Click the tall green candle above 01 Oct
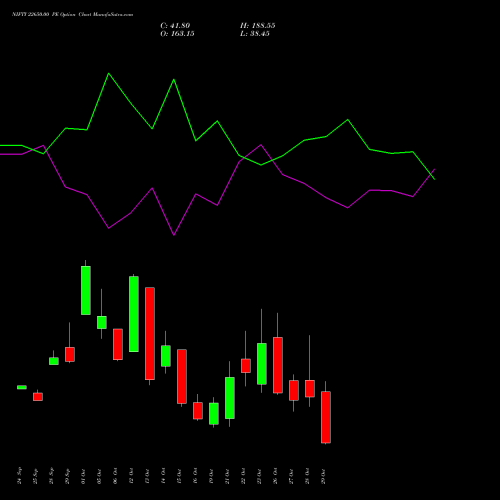Viewport: 500px width, 500px height. click(x=86, y=290)
